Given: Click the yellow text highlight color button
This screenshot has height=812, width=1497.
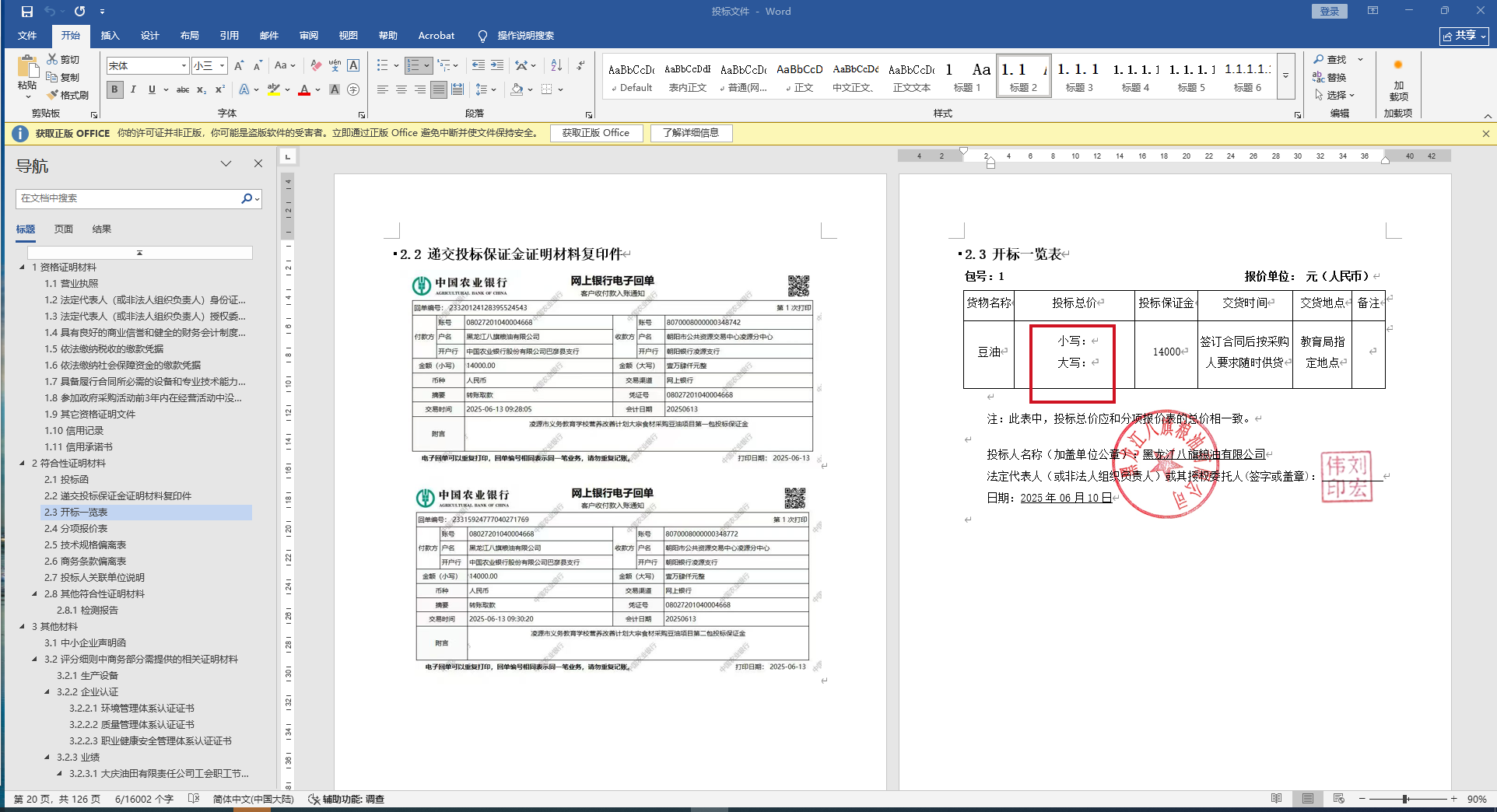Looking at the screenshot, I should tap(273, 90).
